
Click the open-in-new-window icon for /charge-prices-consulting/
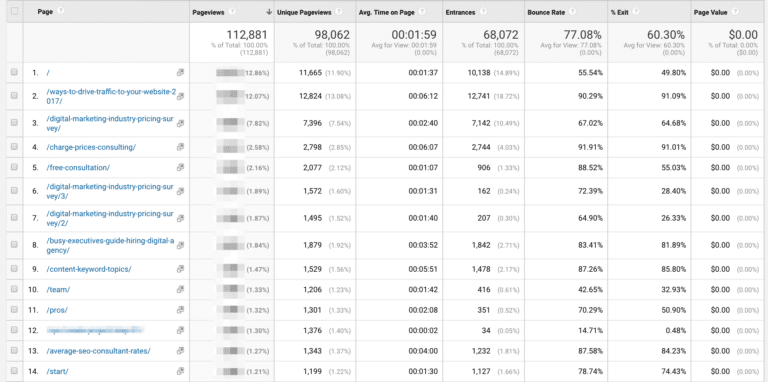coord(180,147)
